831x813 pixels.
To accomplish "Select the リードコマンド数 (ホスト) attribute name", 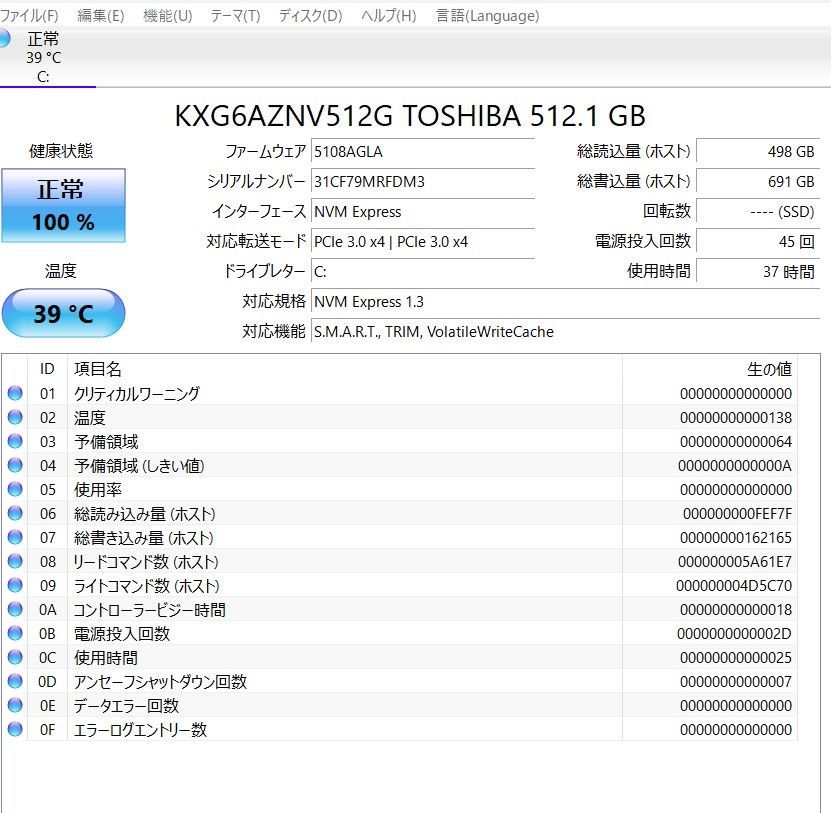I will coord(146,561).
